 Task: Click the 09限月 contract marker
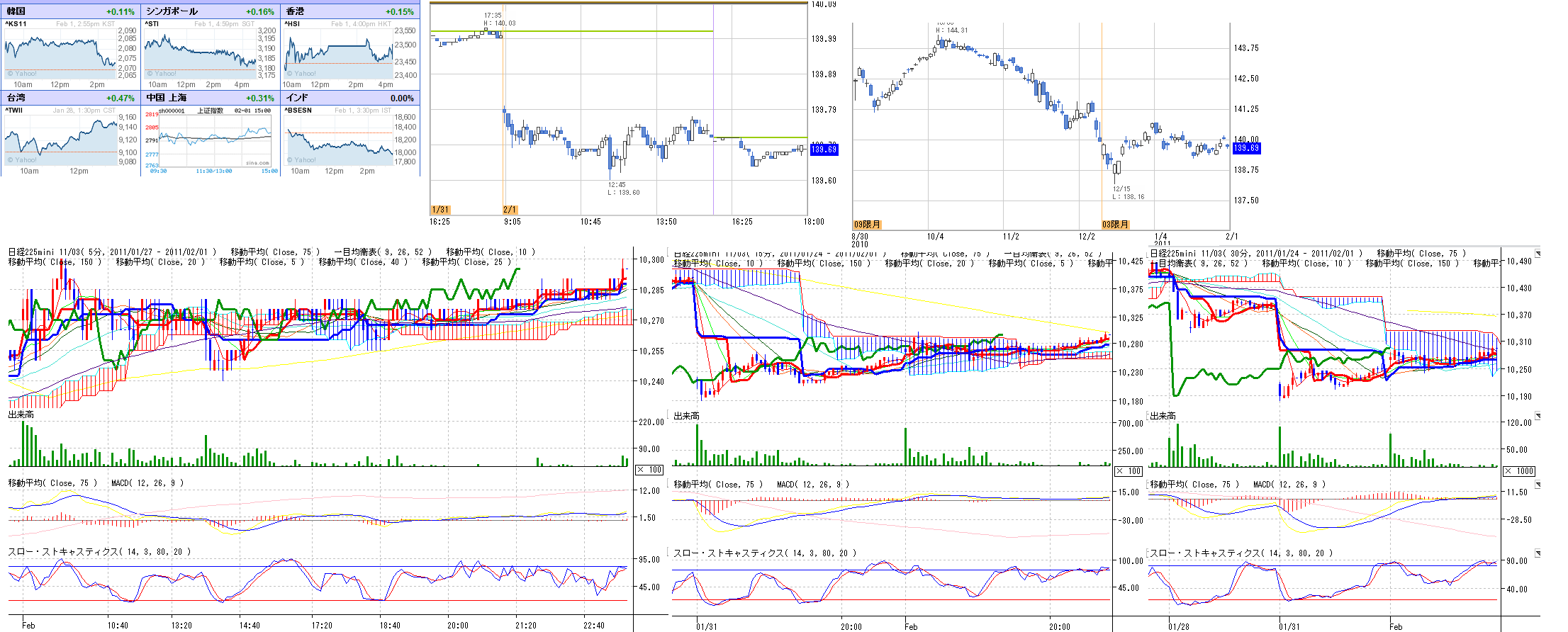tap(867, 225)
